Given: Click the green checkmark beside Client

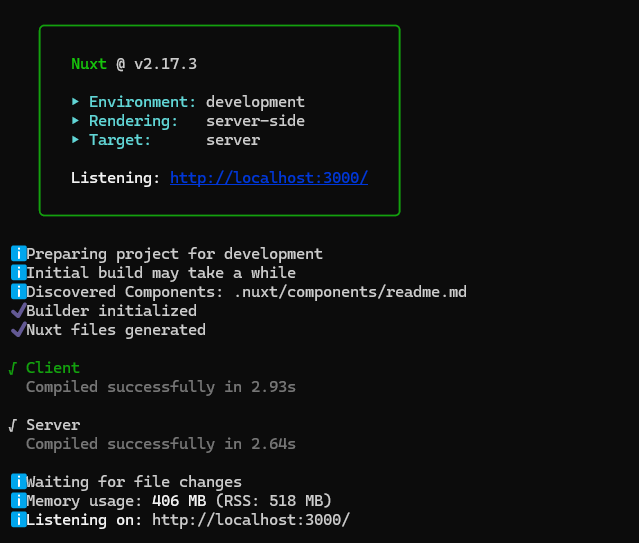Looking at the screenshot, I should click(x=13, y=368).
